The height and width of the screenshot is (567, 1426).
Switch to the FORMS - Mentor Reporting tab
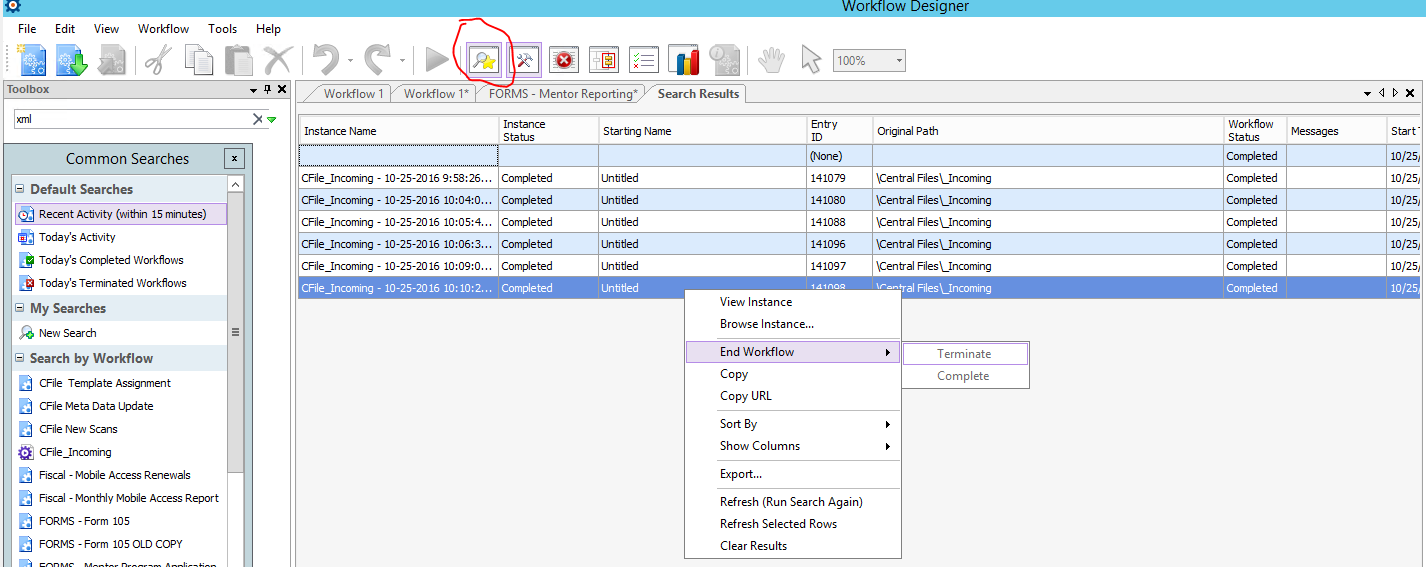pyautogui.click(x=562, y=94)
